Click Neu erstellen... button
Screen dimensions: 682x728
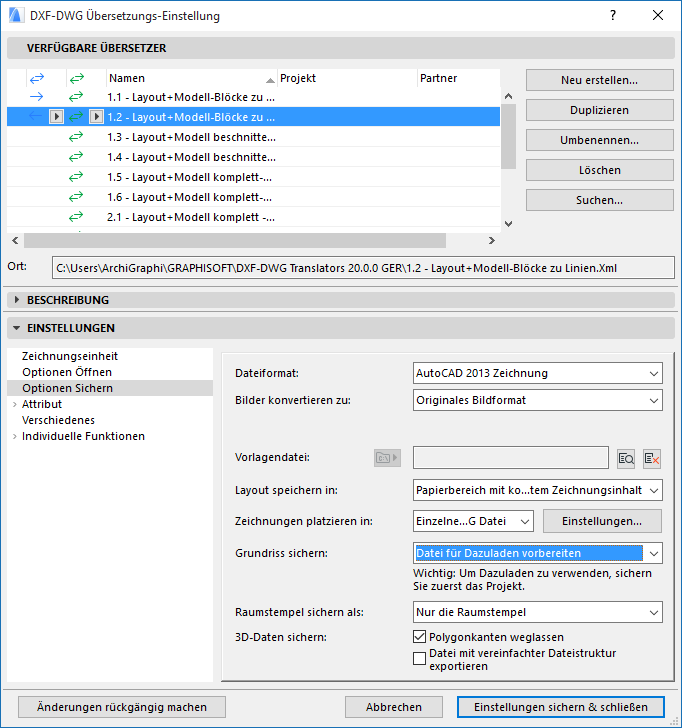(599, 80)
